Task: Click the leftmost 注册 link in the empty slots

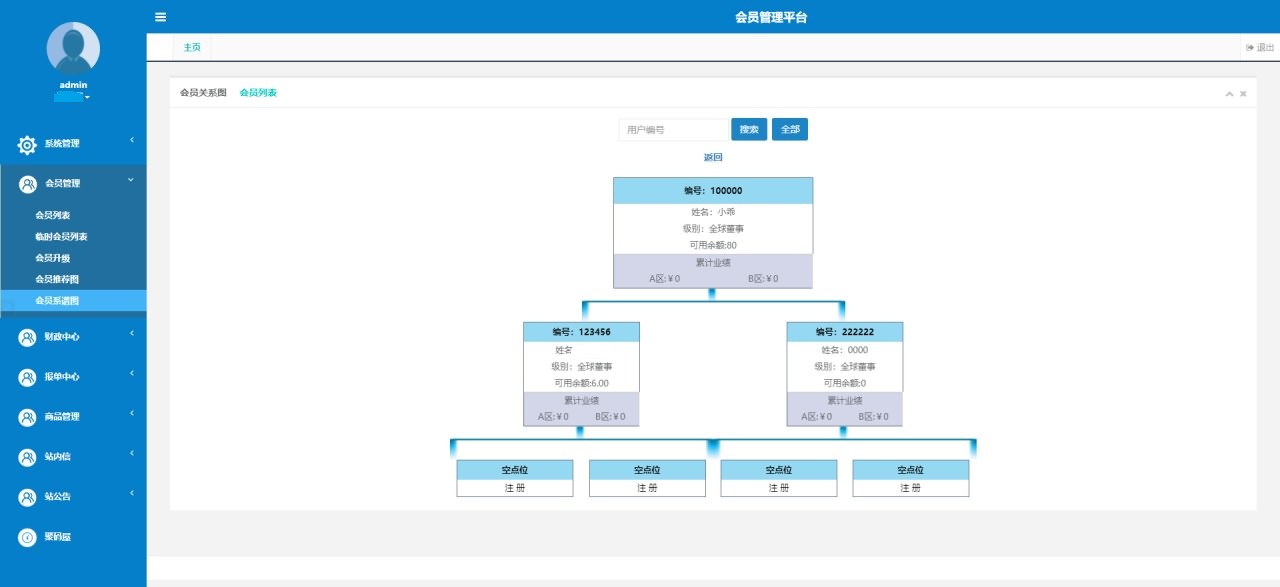Action: coord(515,488)
